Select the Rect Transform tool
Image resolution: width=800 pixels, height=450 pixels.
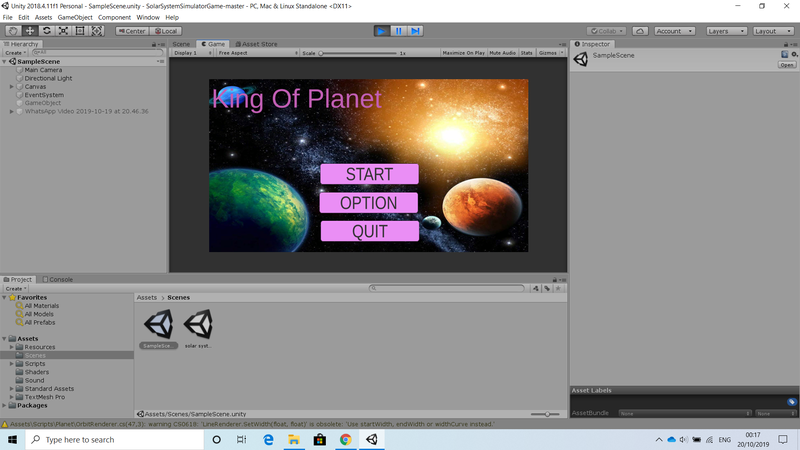coord(80,31)
